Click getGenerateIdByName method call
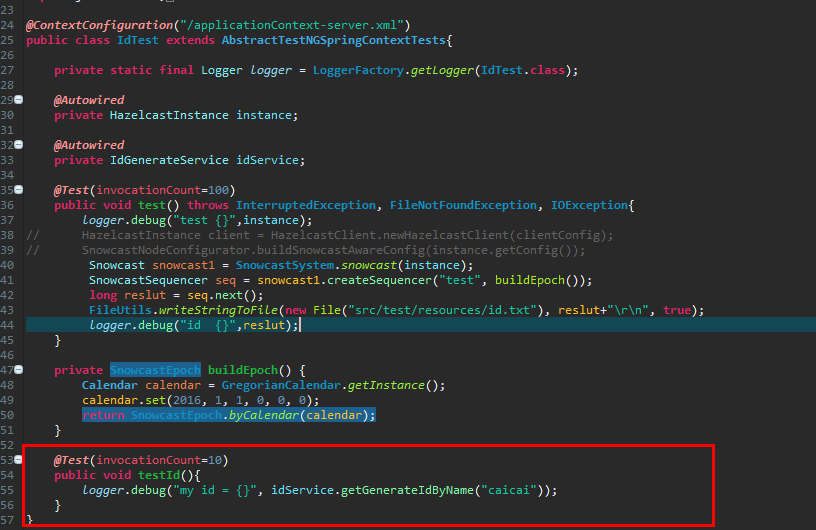Screen dimensions: 816x530 click(407, 490)
